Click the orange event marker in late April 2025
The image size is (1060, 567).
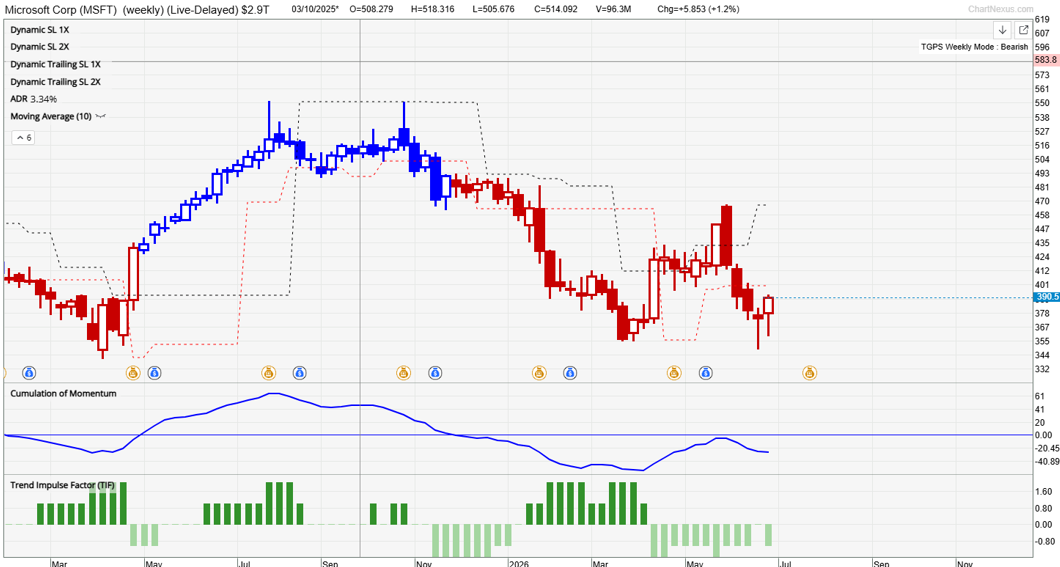133,372
